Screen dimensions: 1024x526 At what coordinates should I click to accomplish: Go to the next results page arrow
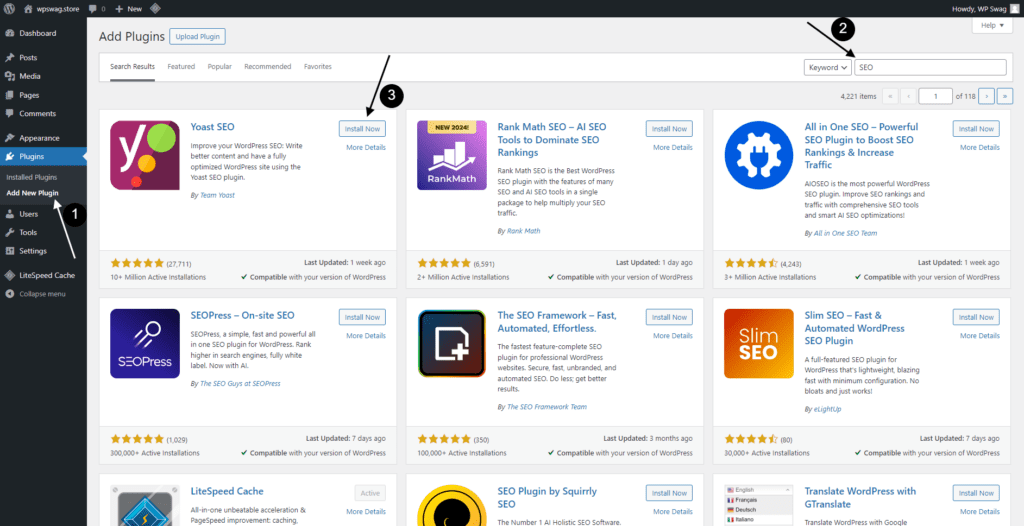coord(986,96)
